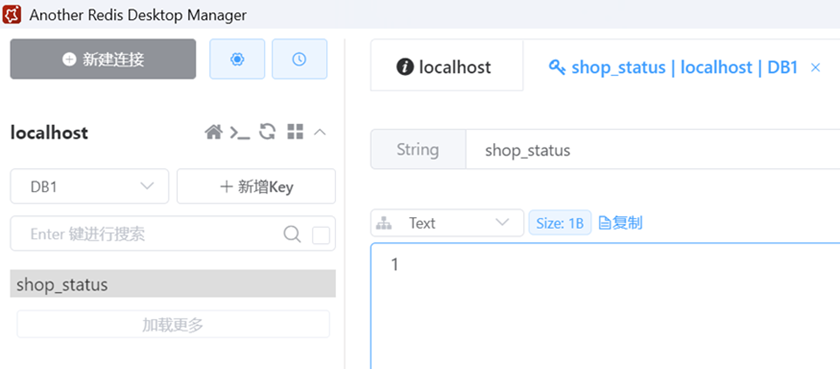The image size is (840, 369).
Task: Toggle the exact search checkbox
Action: pos(321,235)
